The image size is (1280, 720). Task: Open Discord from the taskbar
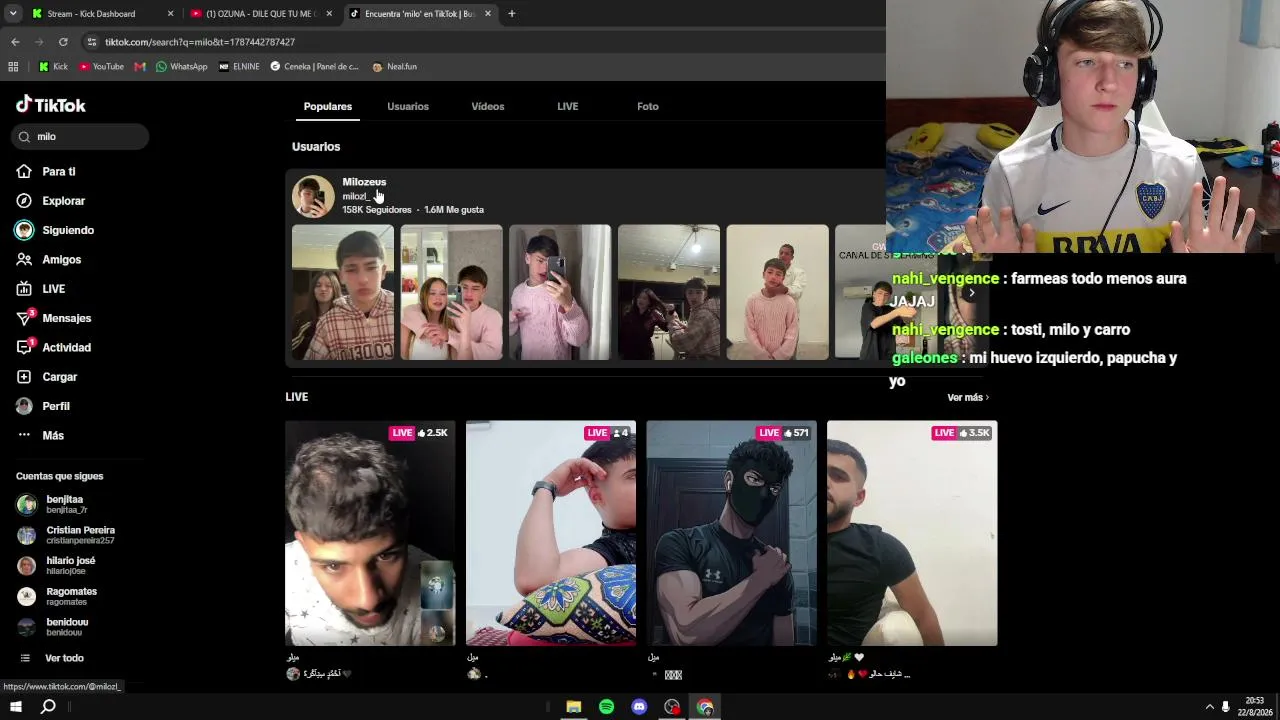(x=639, y=707)
